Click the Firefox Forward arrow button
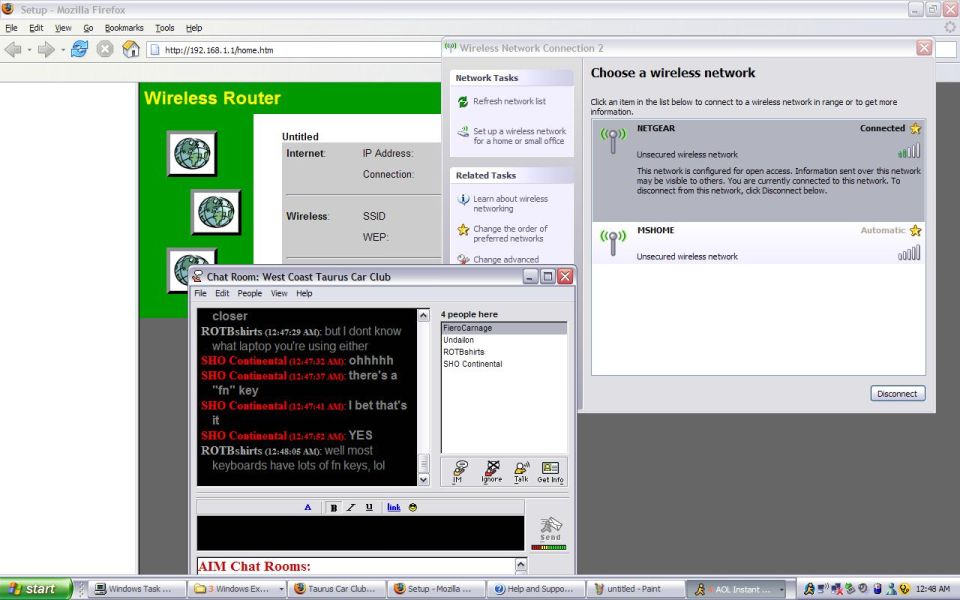The image size is (960, 600). (46, 50)
